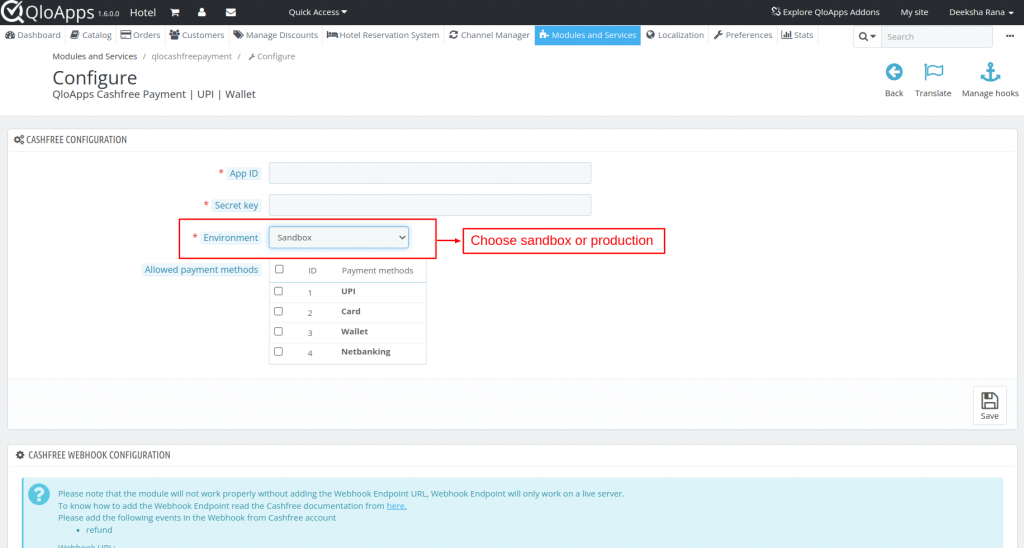1024x548 pixels.
Task: Open Catalog menu
Action: (91, 35)
